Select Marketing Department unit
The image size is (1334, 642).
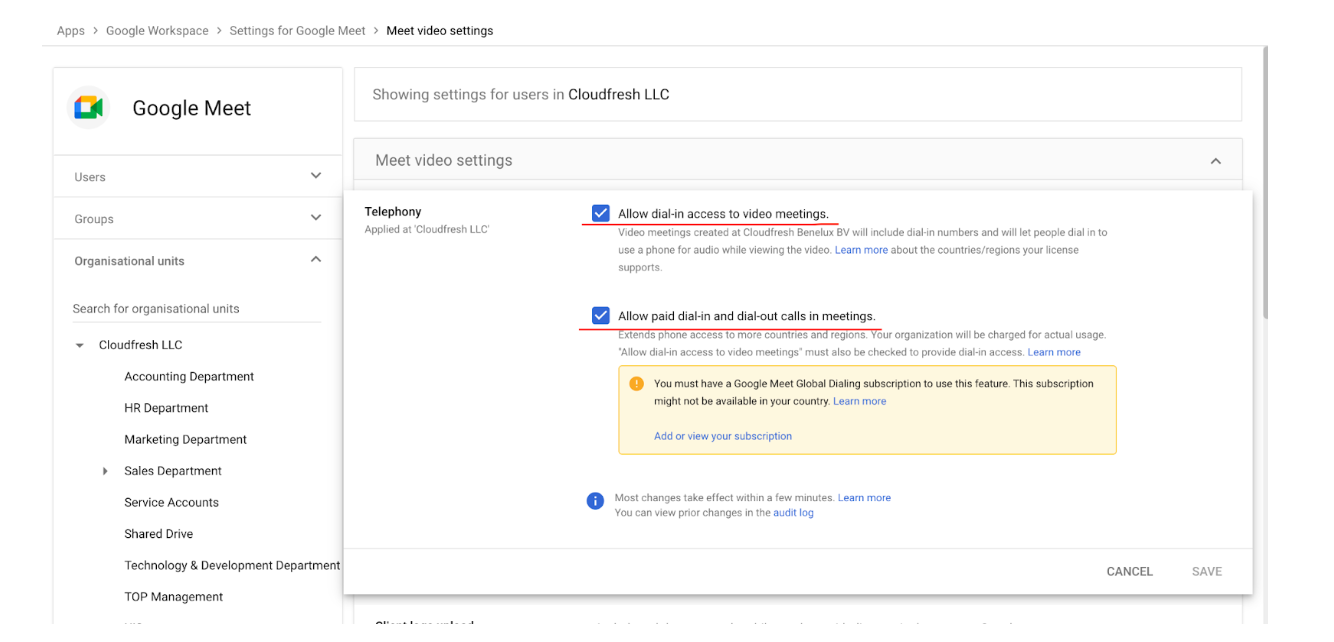pyautogui.click(x=185, y=440)
